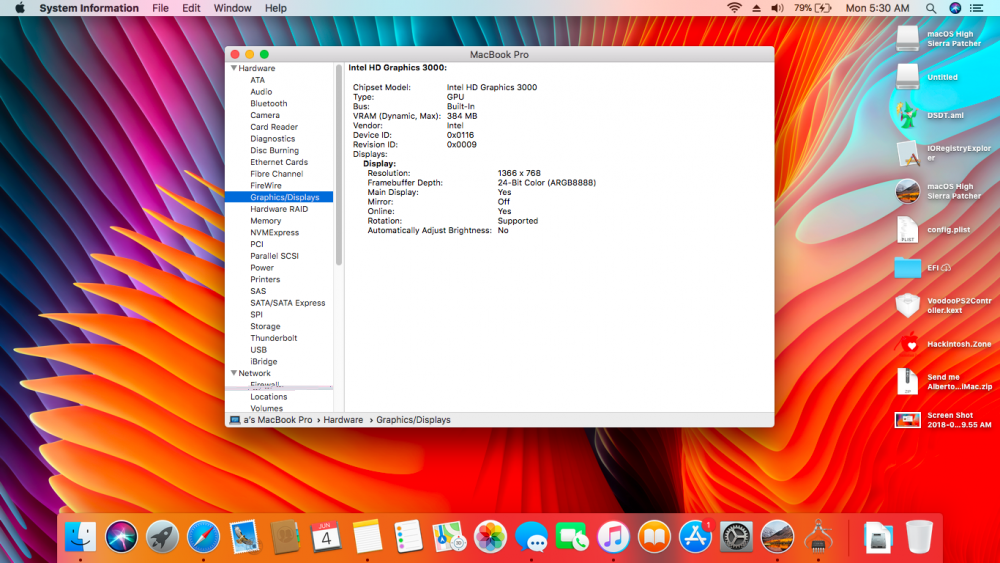Select Audio in the sidebar
The image size is (1000, 563).
tap(261, 92)
